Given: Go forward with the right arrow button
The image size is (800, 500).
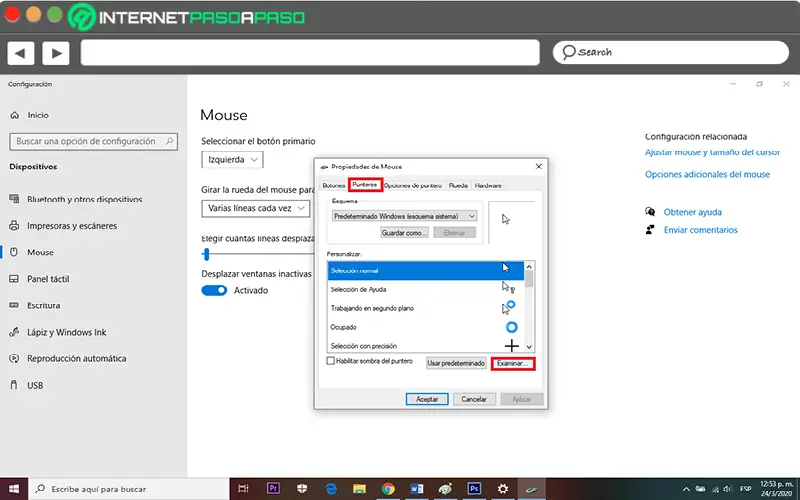Looking at the screenshot, I should pyautogui.click(x=56, y=53).
